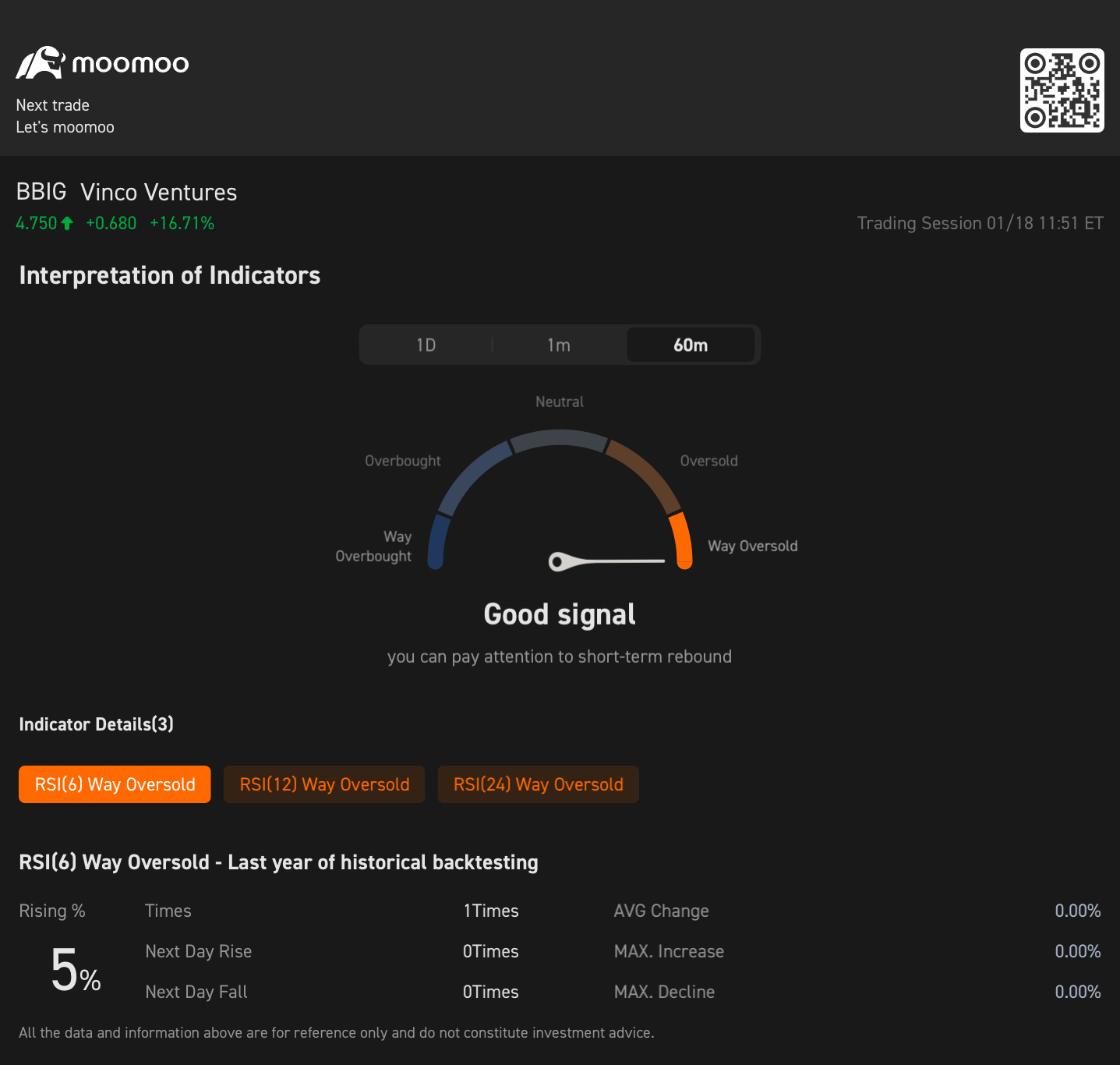
Task: Click the Next Day Rise '0Times' value
Action: point(491,952)
